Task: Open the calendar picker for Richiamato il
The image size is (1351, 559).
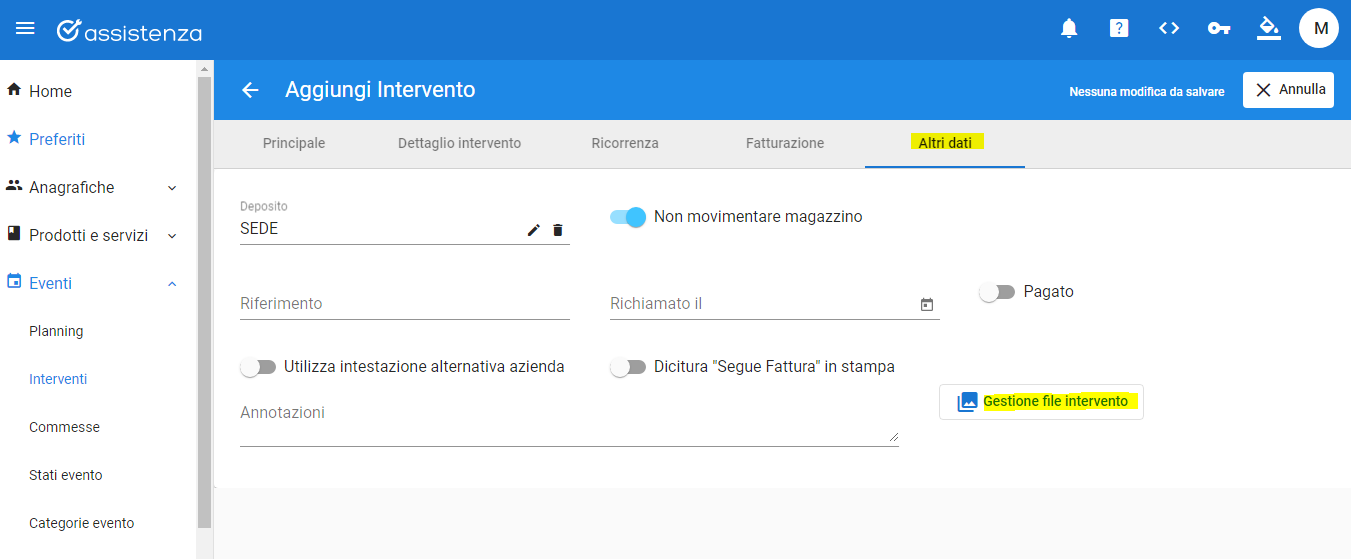Action: click(927, 304)
